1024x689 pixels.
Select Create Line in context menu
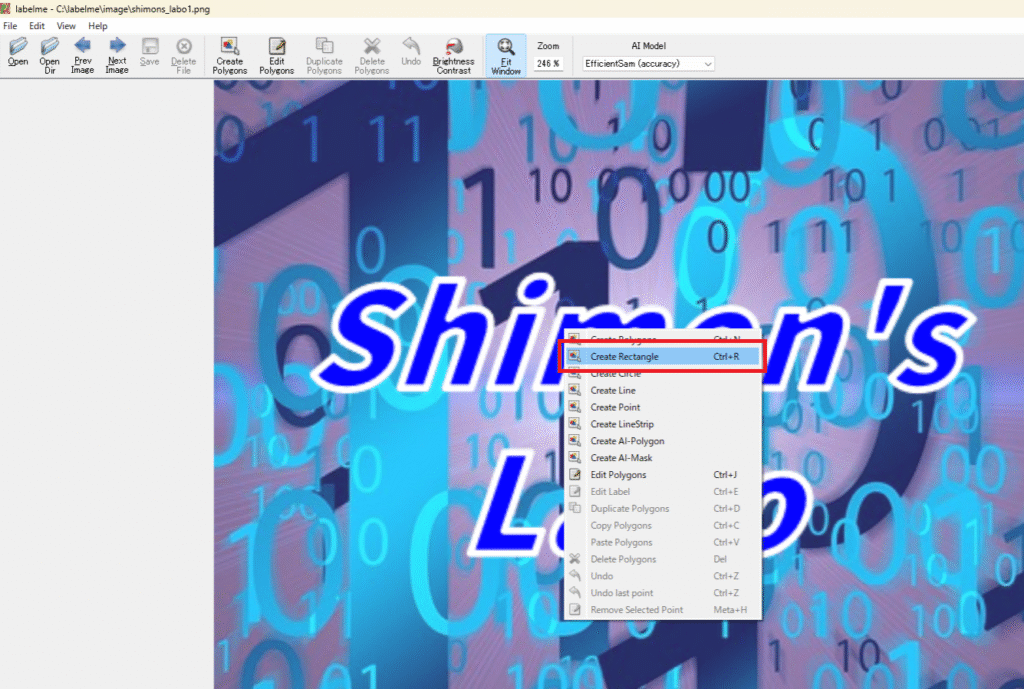pos(612,391)
